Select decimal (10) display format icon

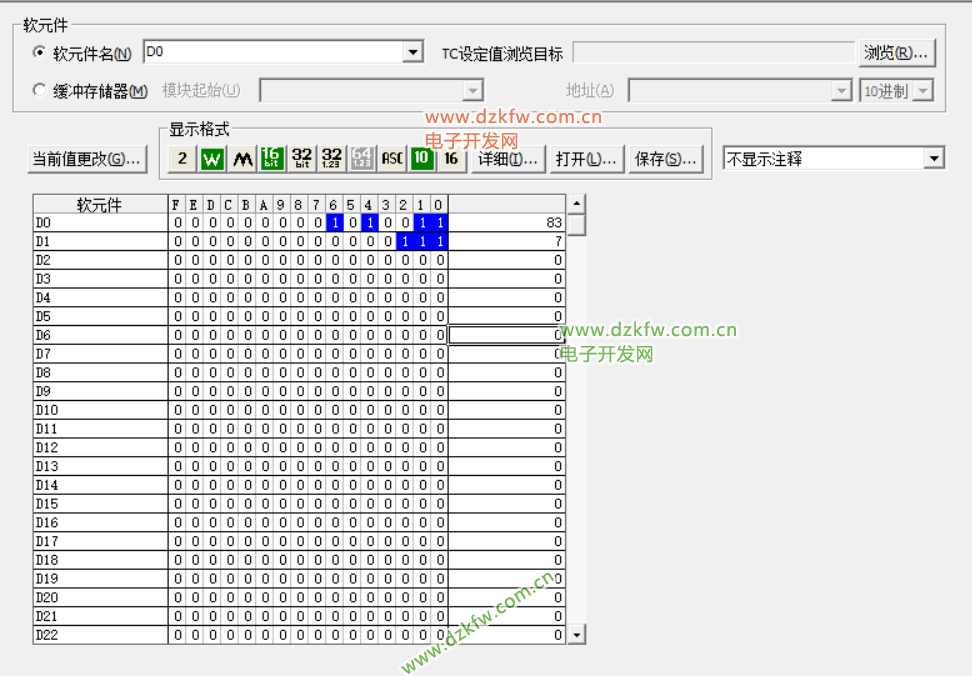point(422,159)
